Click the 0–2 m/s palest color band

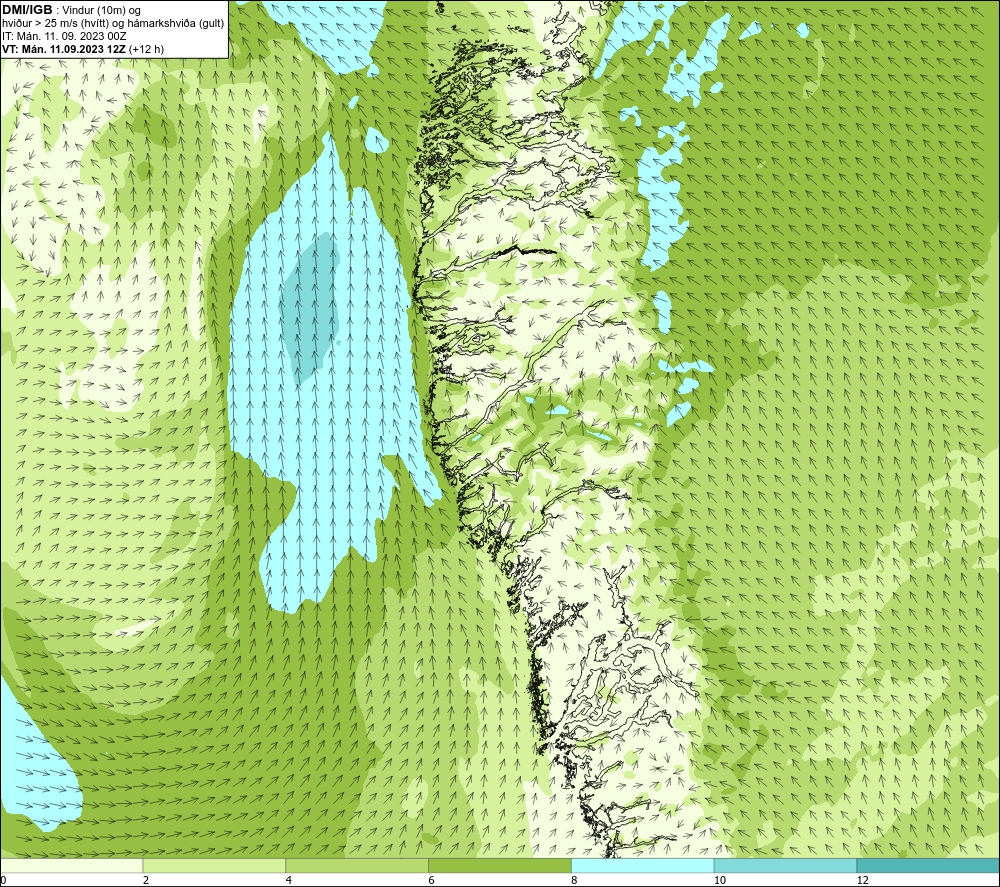[71, 866]
